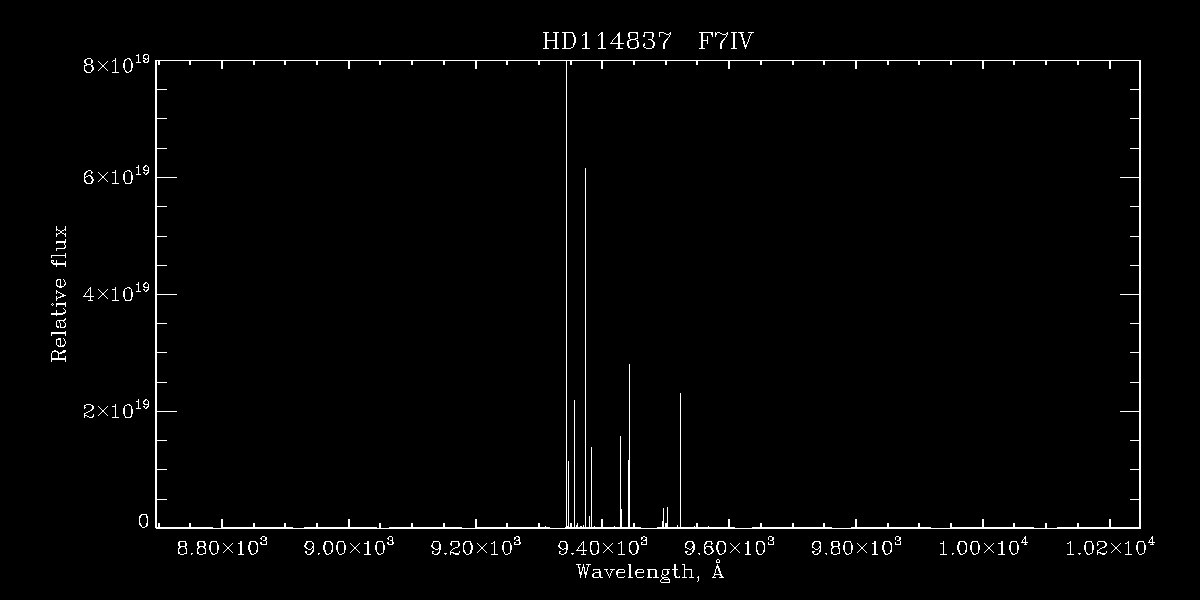Click the x-axis tick label 9.00×10³
This screenshot has height=600, width=1200.
(348, 546)
